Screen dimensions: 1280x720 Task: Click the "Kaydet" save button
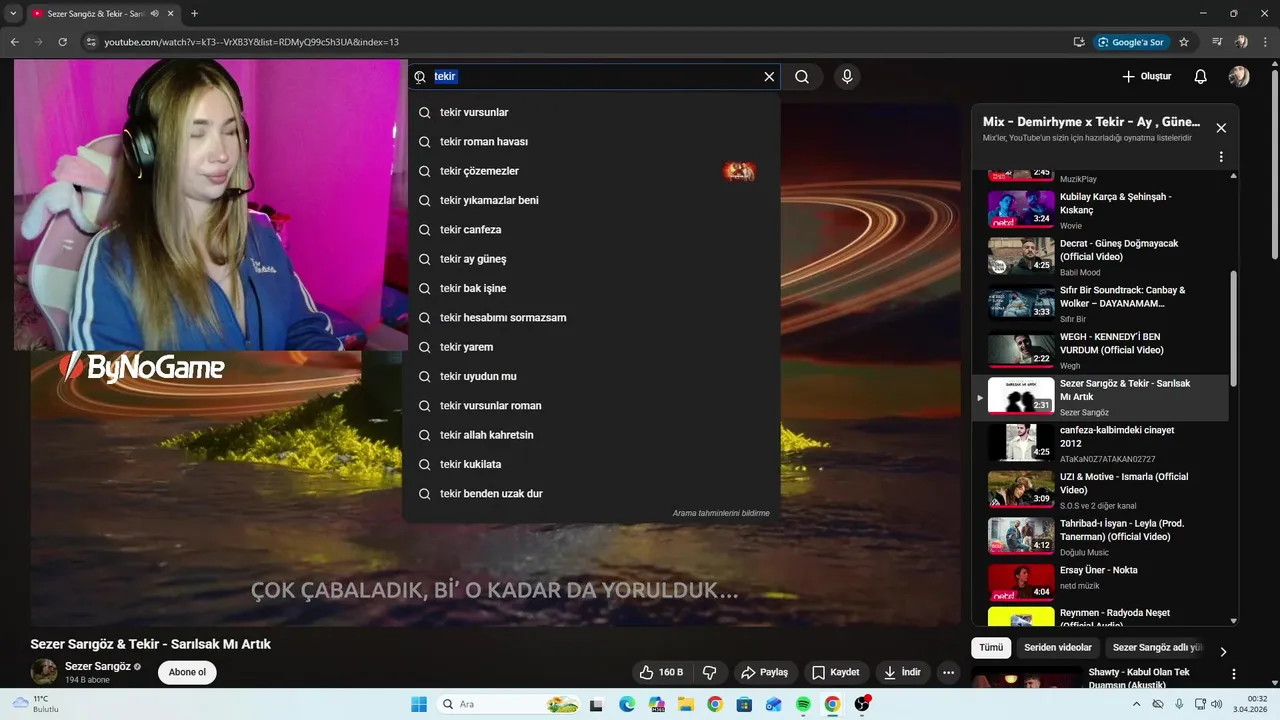[836, 672]
